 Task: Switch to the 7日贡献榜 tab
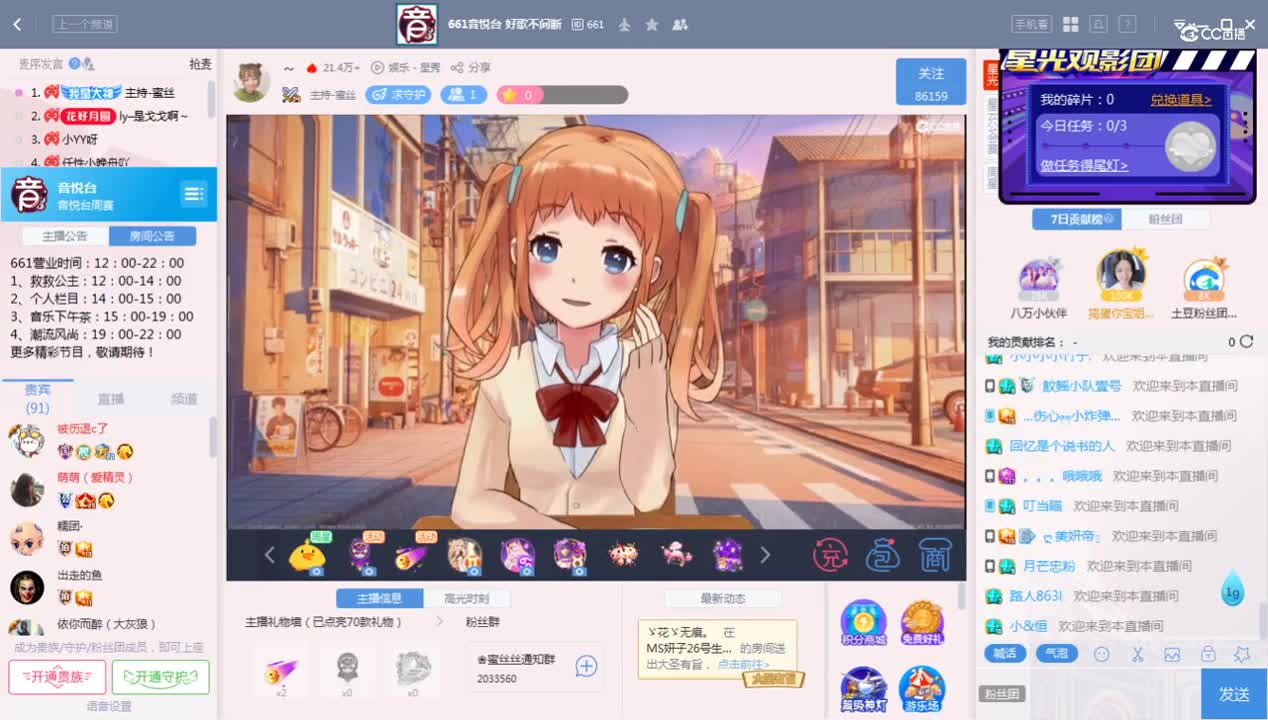(1077, 219)
